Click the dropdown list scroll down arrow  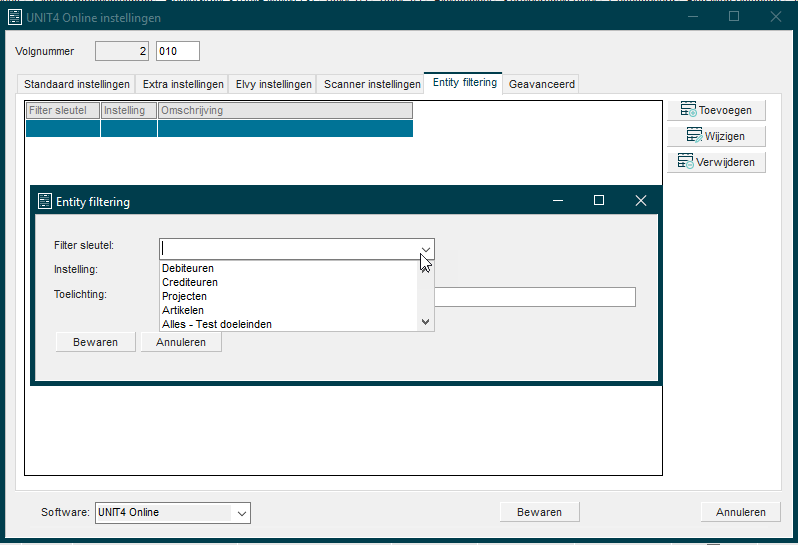(x=425, y=322)
